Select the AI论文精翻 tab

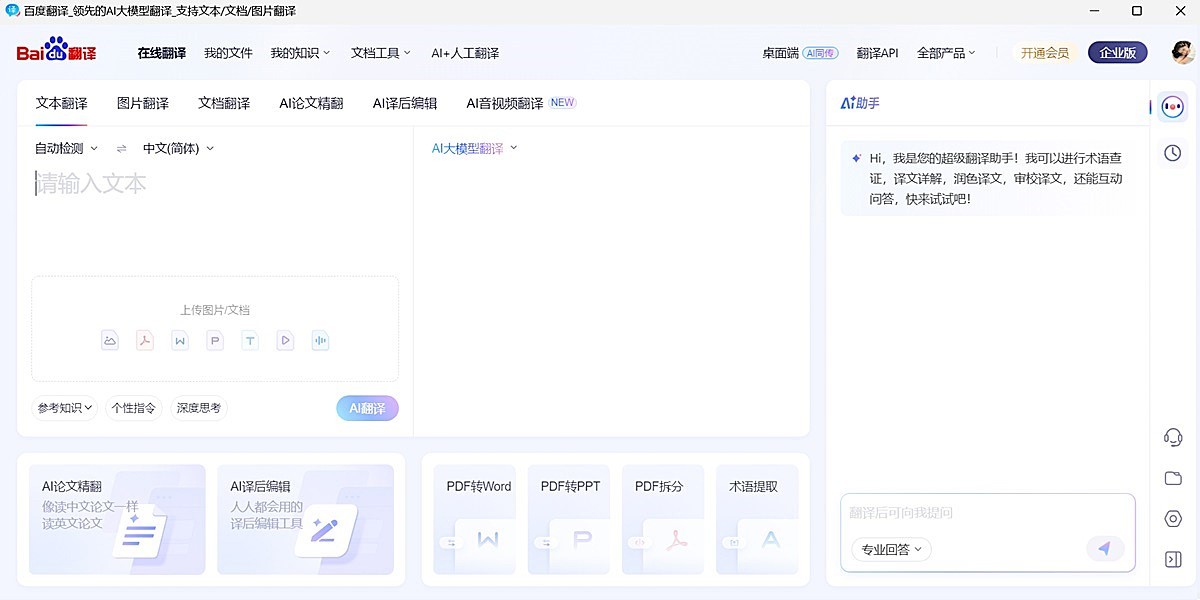tap(311, 102)
